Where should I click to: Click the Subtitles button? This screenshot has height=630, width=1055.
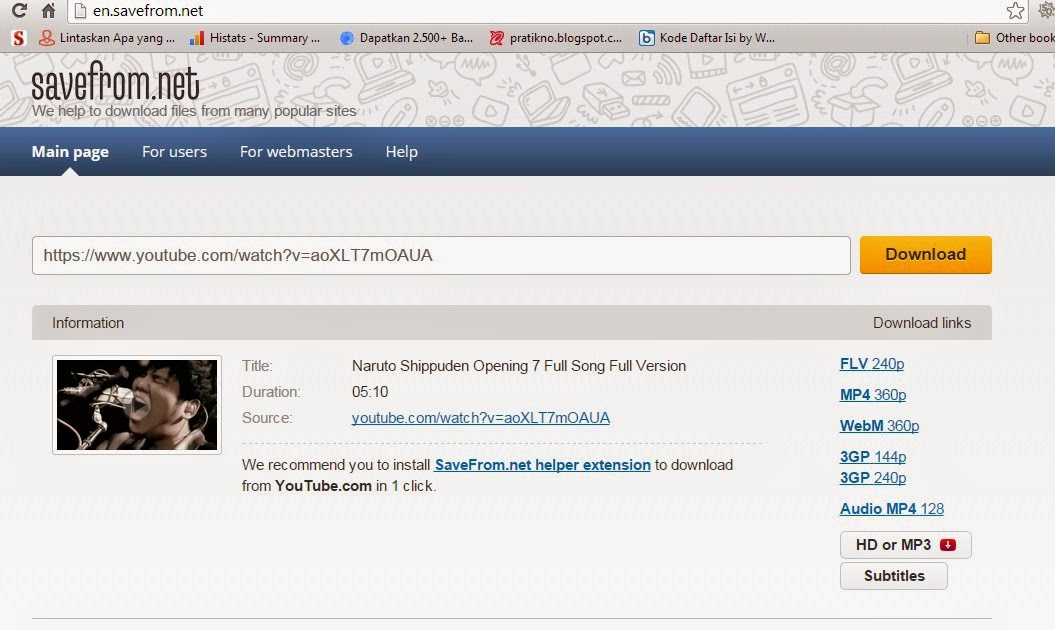pos(894,576)
